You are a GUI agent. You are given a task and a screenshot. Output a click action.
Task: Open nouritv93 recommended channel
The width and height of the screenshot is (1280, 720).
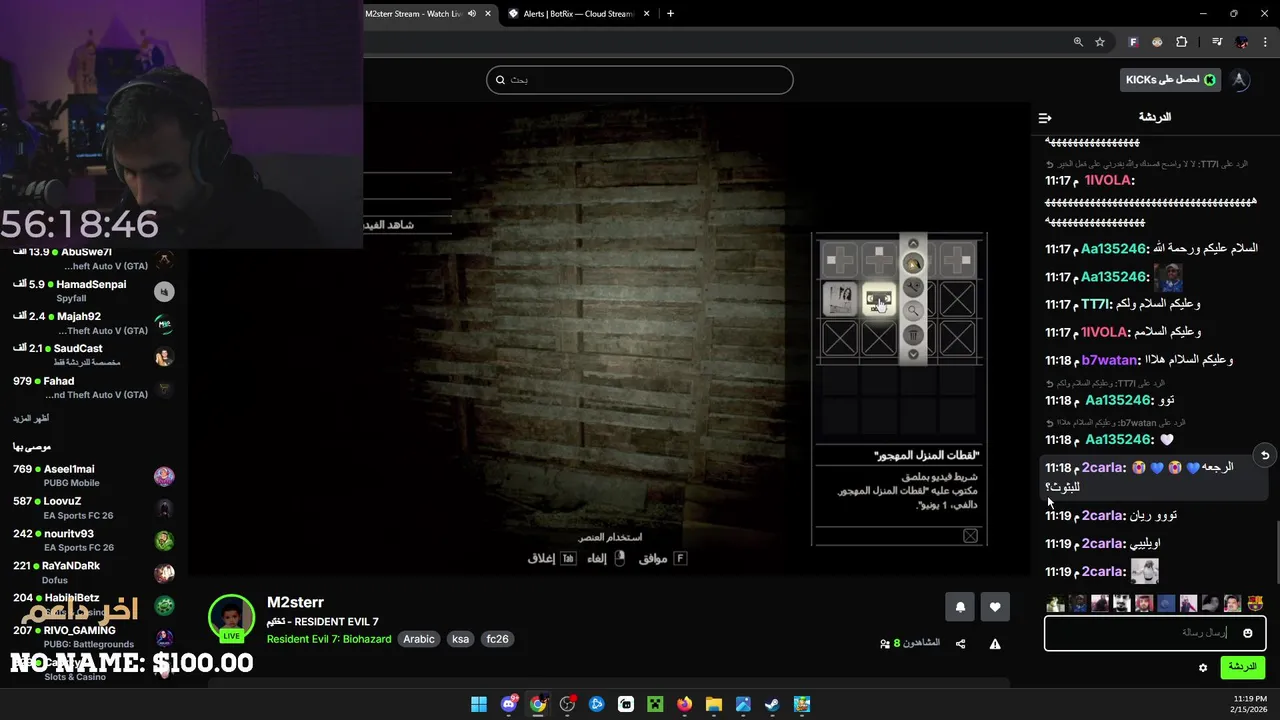tap(94, 540)
